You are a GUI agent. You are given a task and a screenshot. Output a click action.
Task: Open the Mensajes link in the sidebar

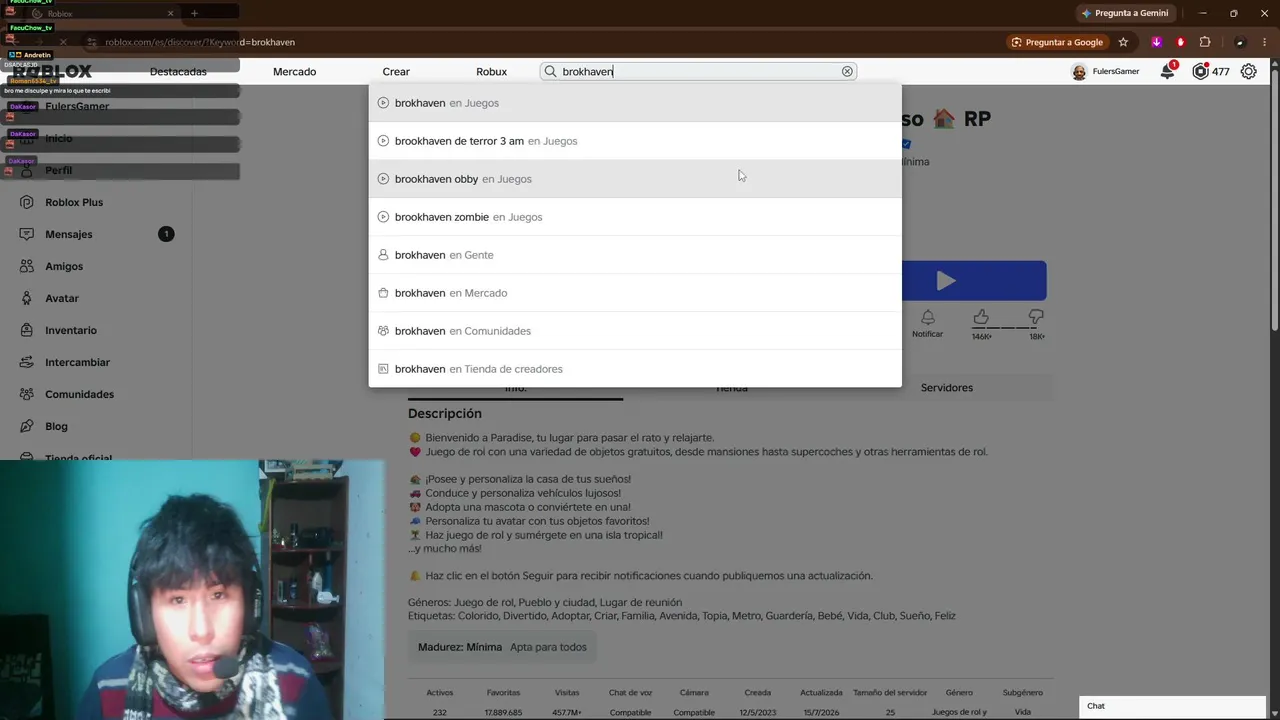click(x=69, y=234)
